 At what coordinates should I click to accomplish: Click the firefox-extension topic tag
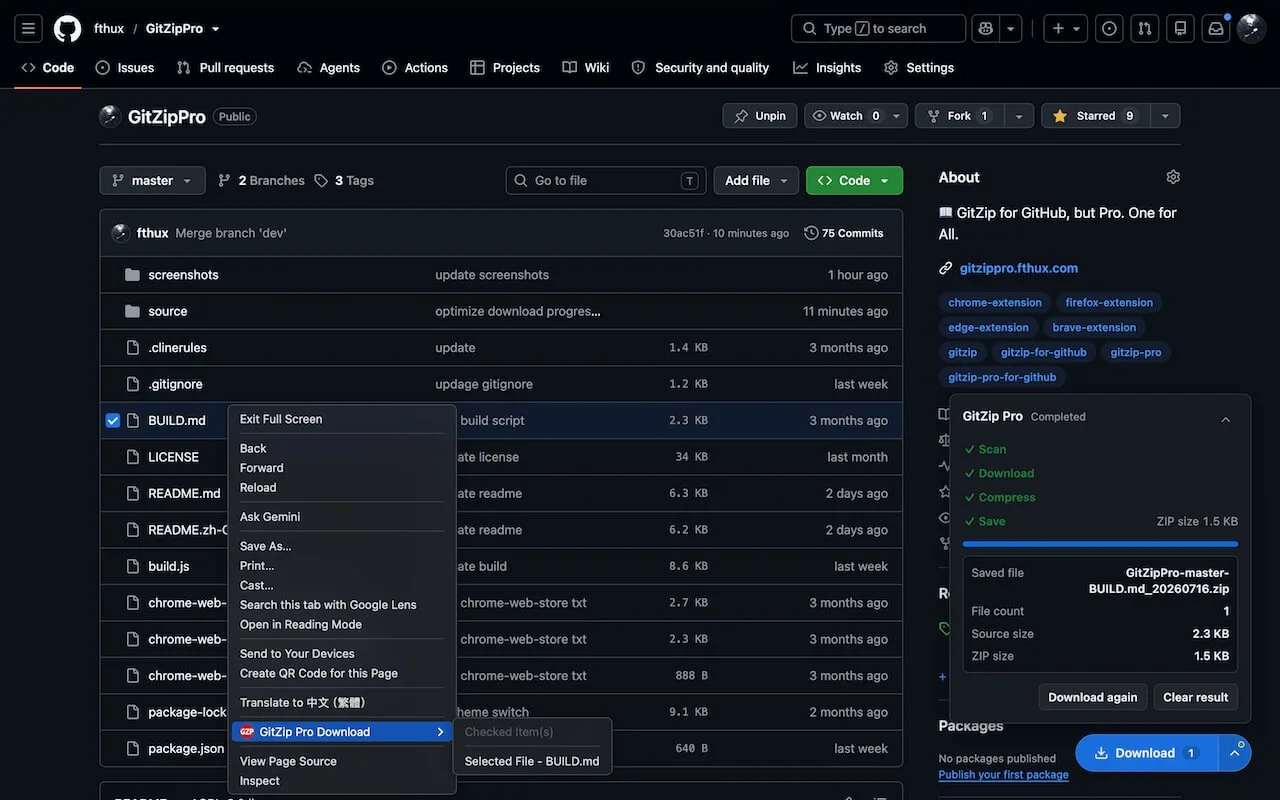point(1109,303)
